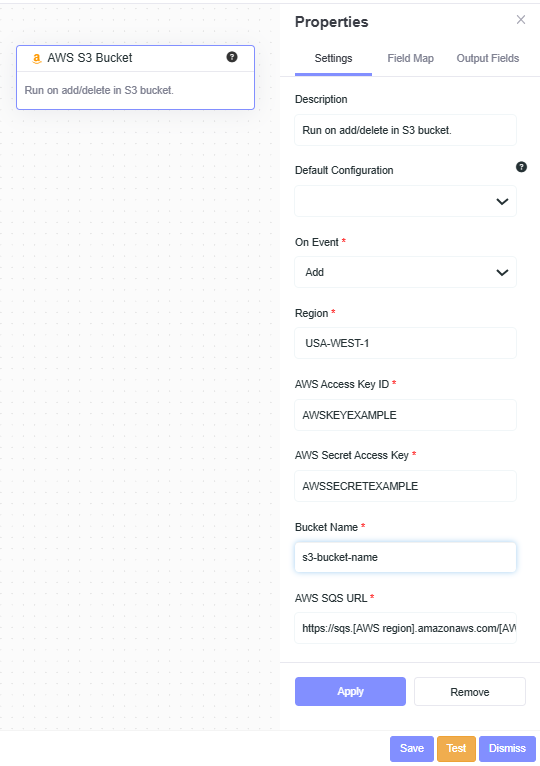Click the Apply button
Screen dimensions: 540x766
pos(350,691)
